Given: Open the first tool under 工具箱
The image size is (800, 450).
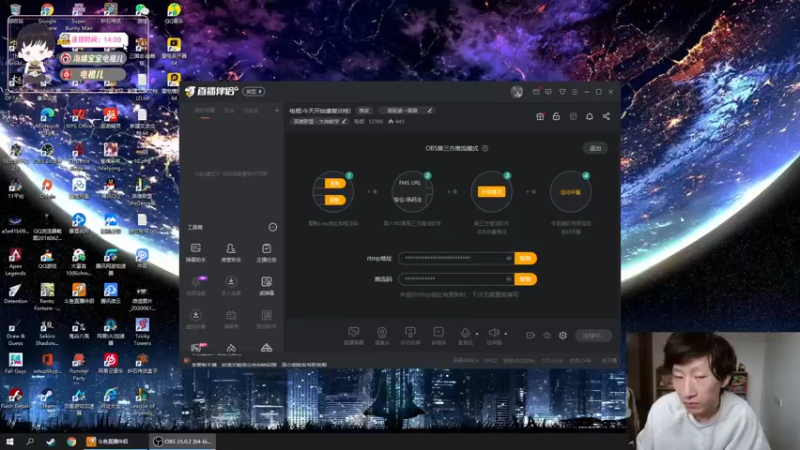Looking at the screenshot, I should 195,253.
